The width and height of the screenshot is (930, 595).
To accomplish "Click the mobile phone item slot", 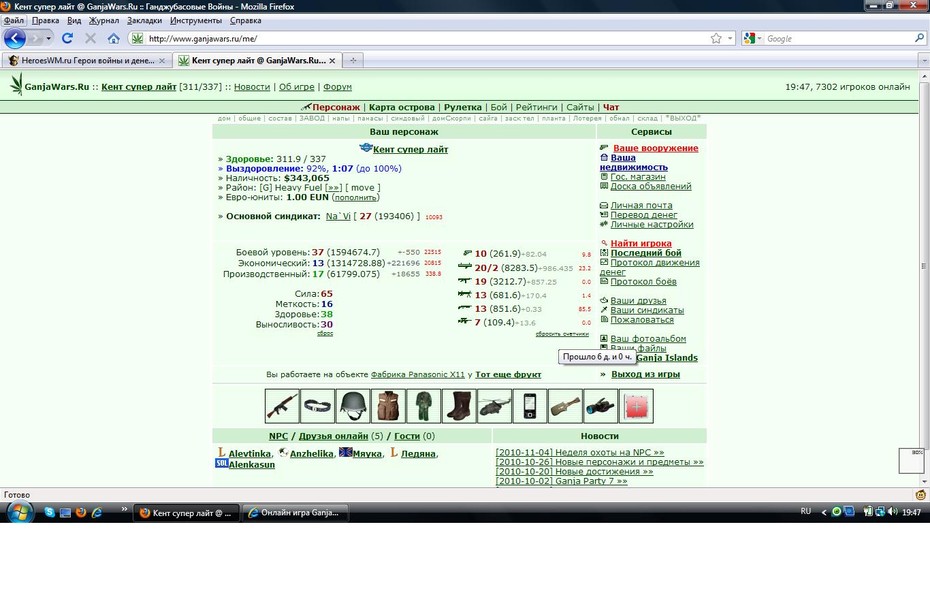I will [x=530, y=406].
